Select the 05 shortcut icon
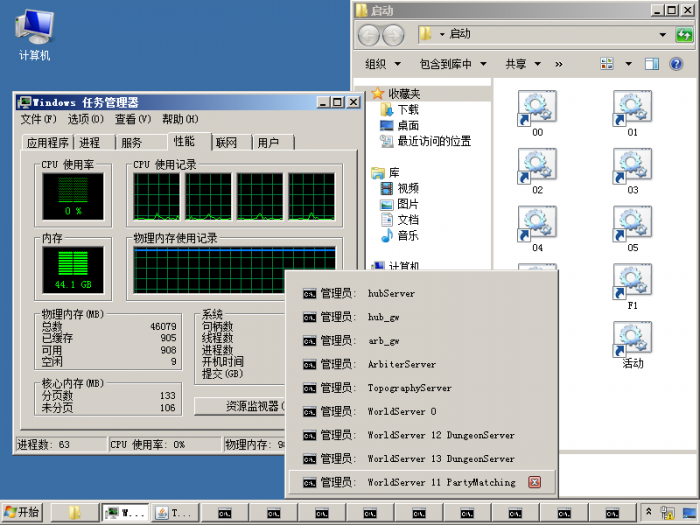This screenshot has height=525, width=700. [632, 229]
